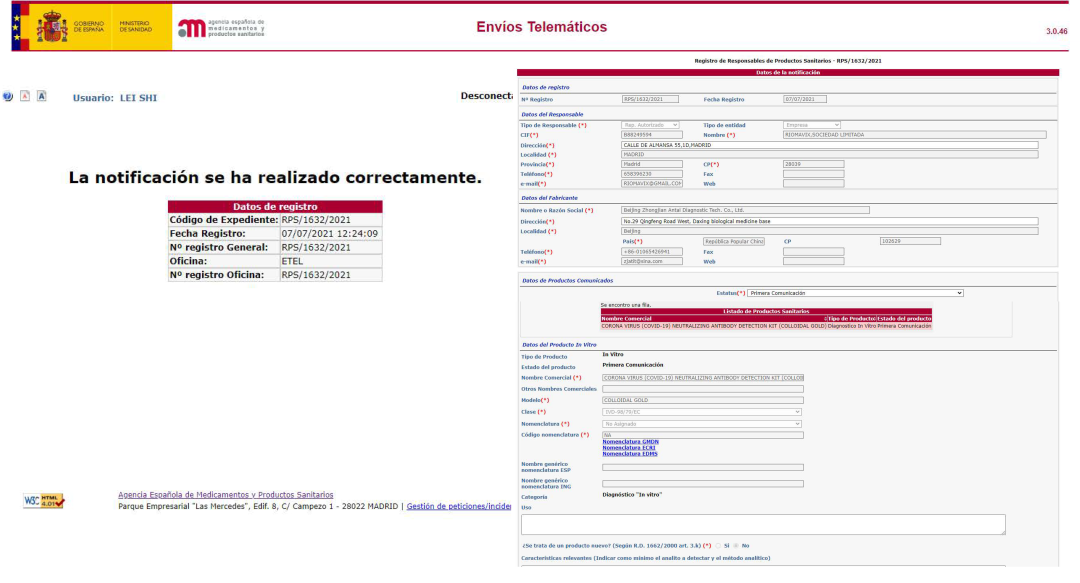The image size is (1080, 583).
Task: Click the Provincia field Madrid
Action: (x=652, y=165)
